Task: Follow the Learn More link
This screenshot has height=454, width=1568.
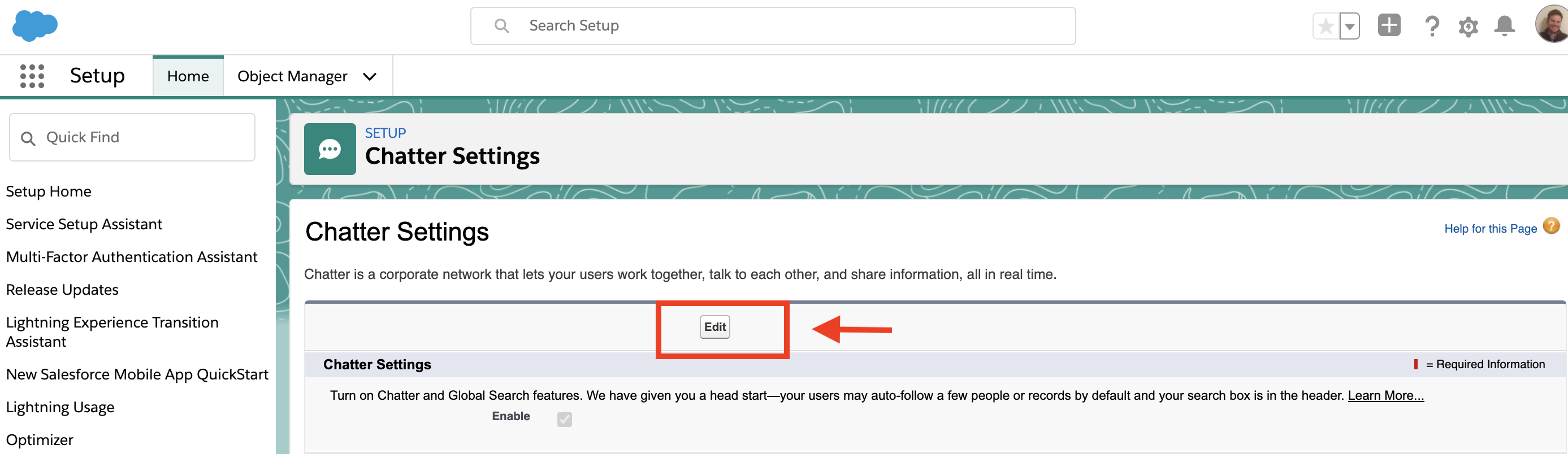Action: pos(1385,396)
